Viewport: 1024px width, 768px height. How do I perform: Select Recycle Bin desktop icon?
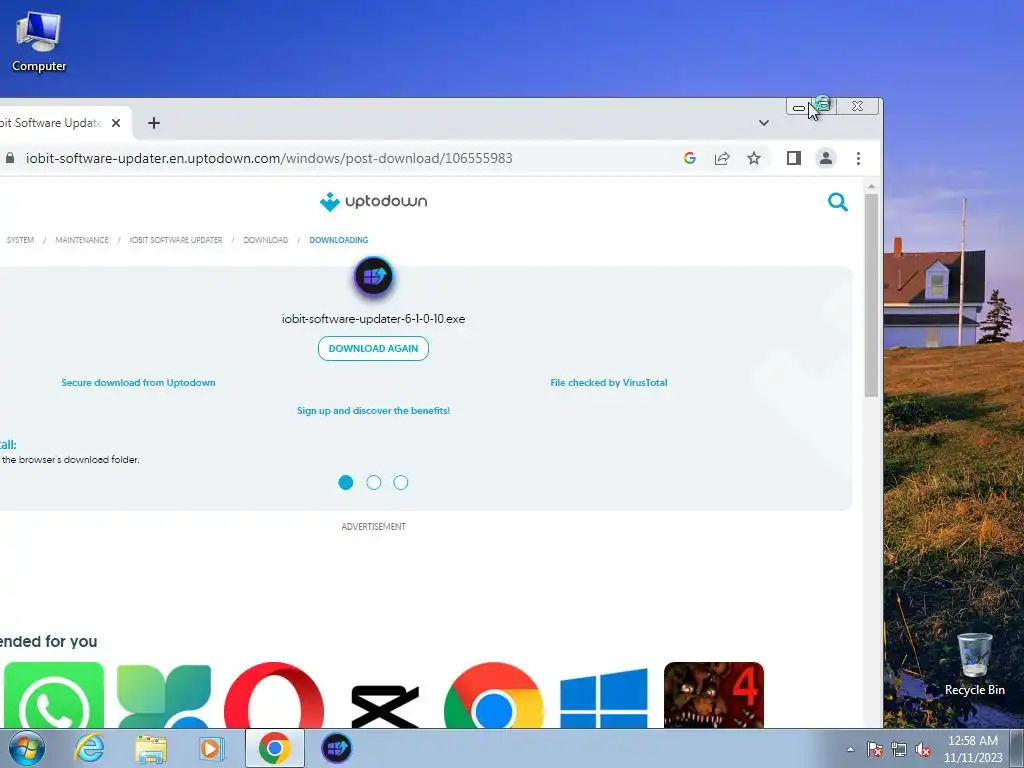[x=974, y=665]
